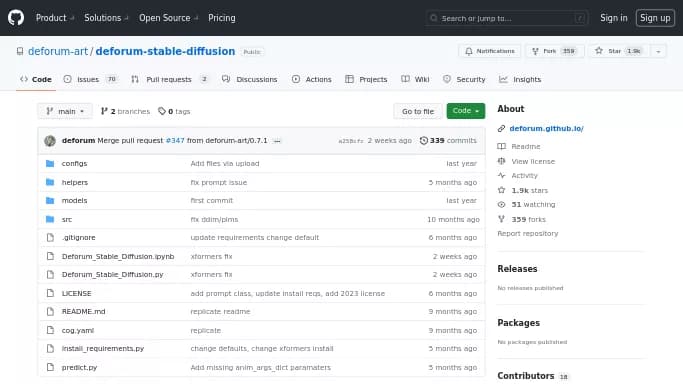Screen dimensions: 683x384
Task: Focus the Search or jump to field
Action: point(507,18)
